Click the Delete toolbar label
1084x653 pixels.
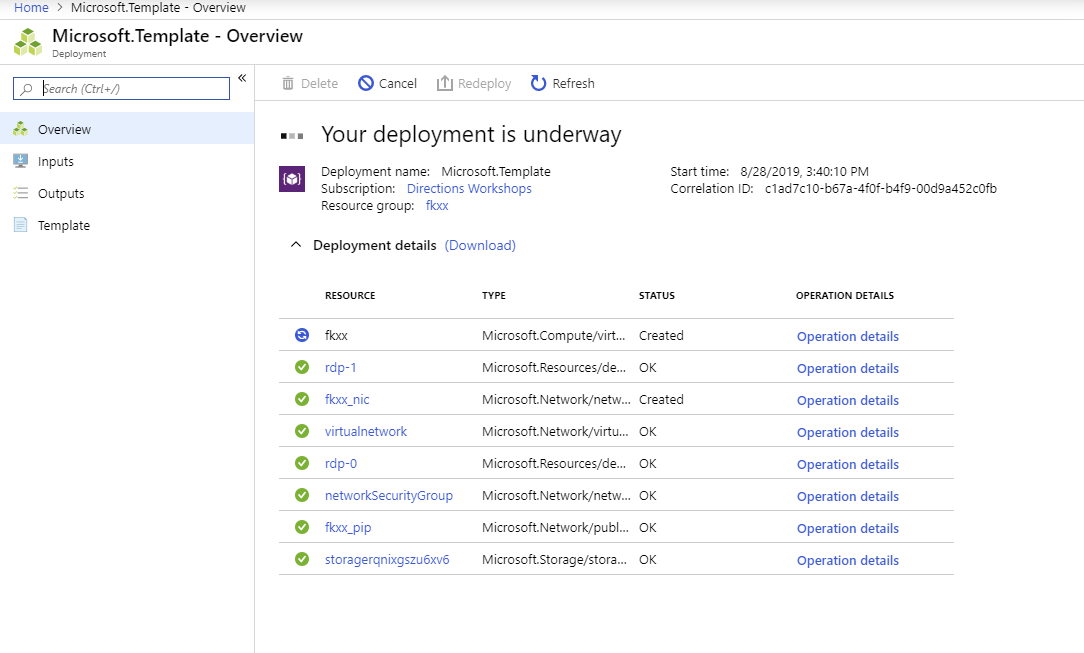coord(319,84)
